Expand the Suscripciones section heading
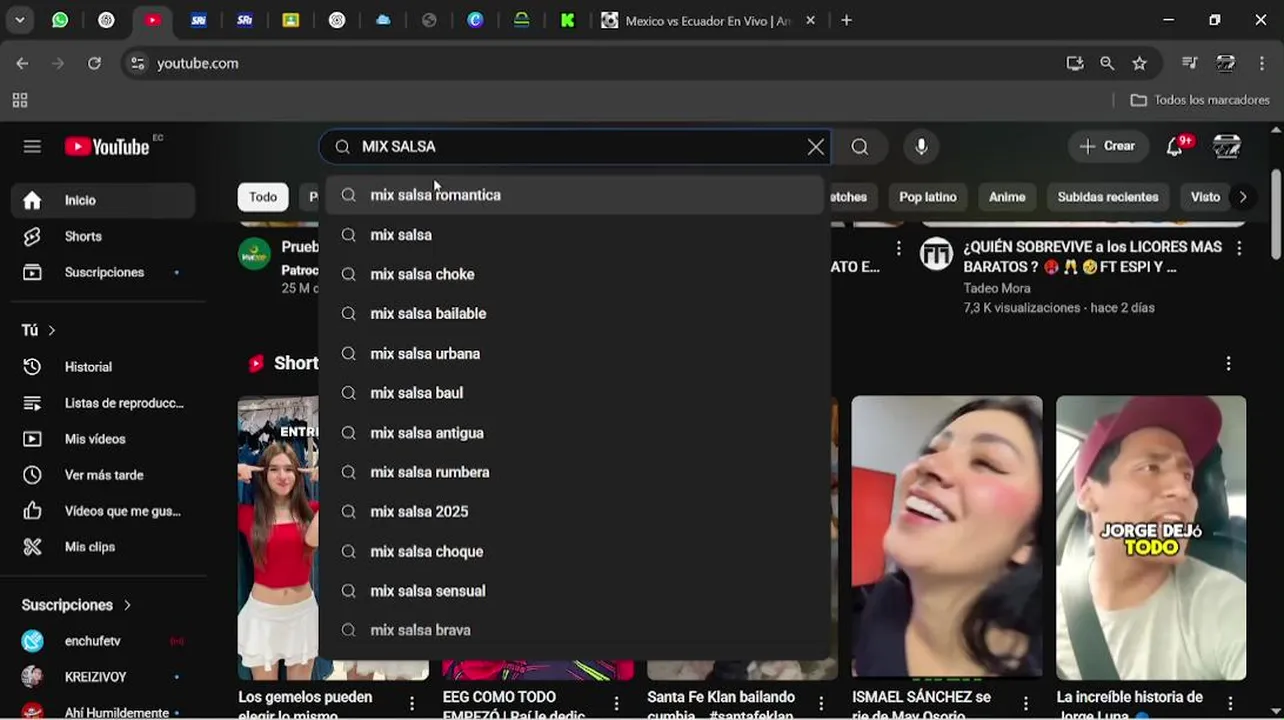 [76, 605]
